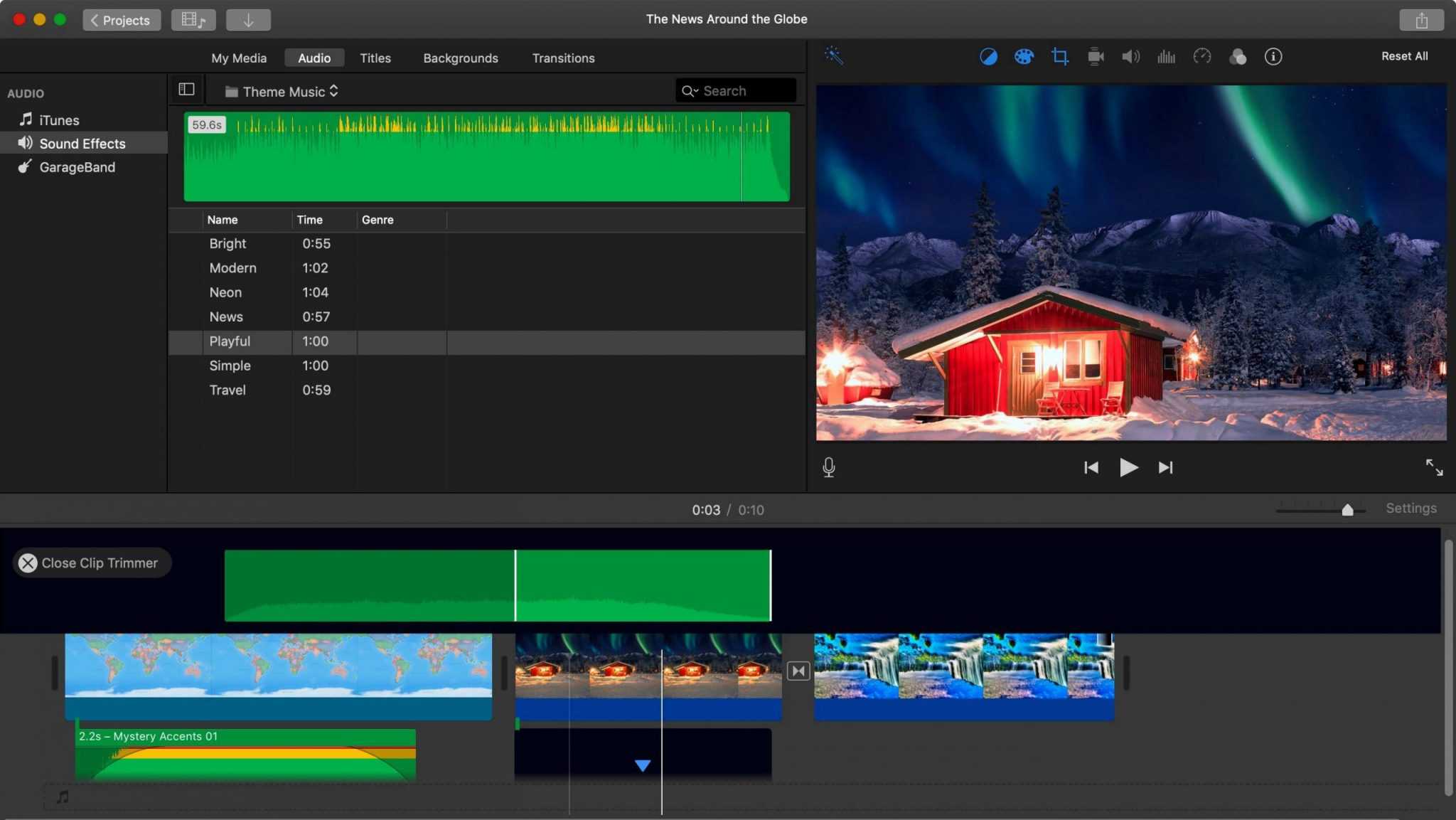Select the Bright theme track
The image size is (1456, 820).
(x=486, y=243)
